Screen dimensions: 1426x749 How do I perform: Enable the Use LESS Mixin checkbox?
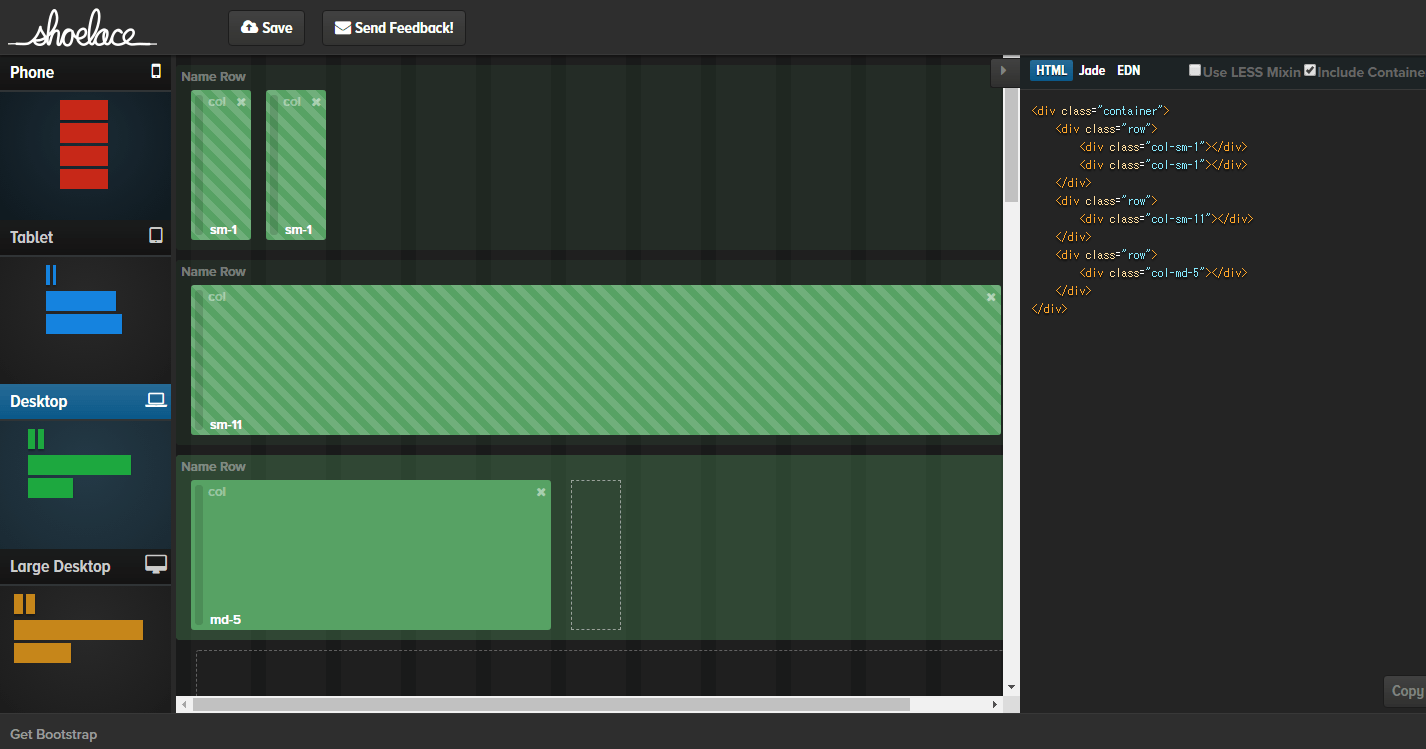(x=1195, y=70)
